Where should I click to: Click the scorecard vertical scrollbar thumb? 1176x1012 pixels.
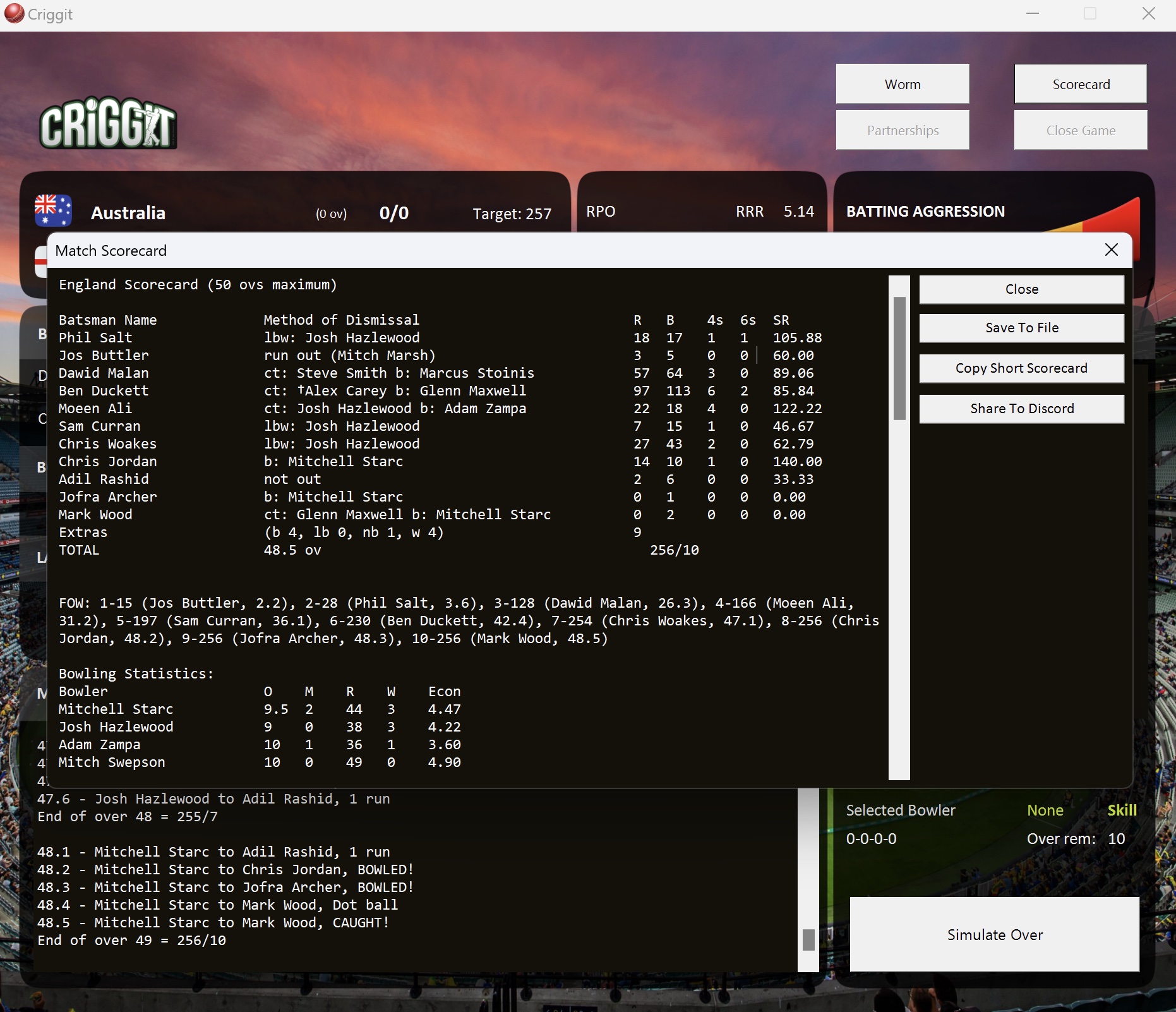(x=899, y=358)
